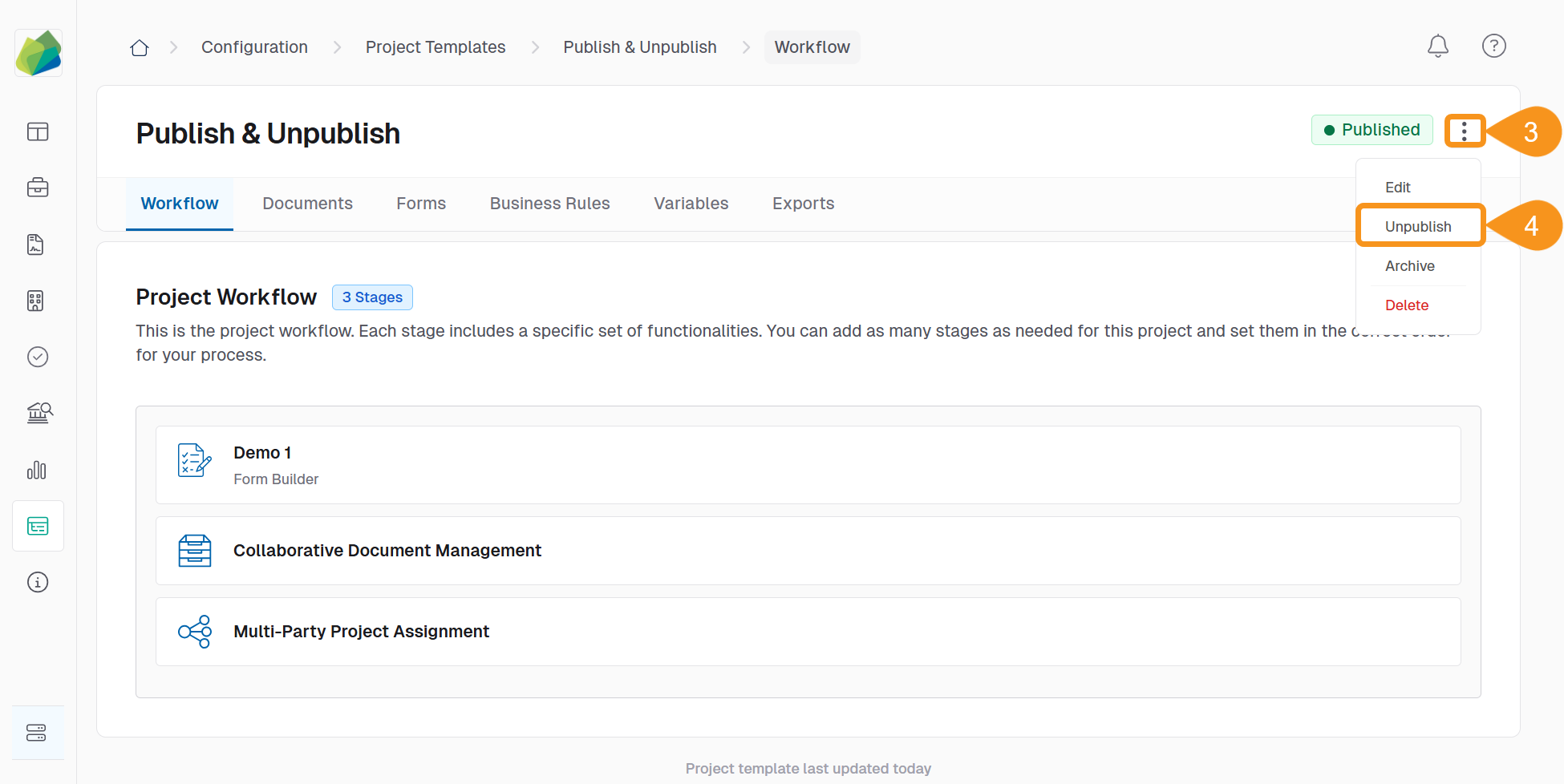Open the Variables tab
This screenshot has height=784, width=1564.
[x=691, y=204]
